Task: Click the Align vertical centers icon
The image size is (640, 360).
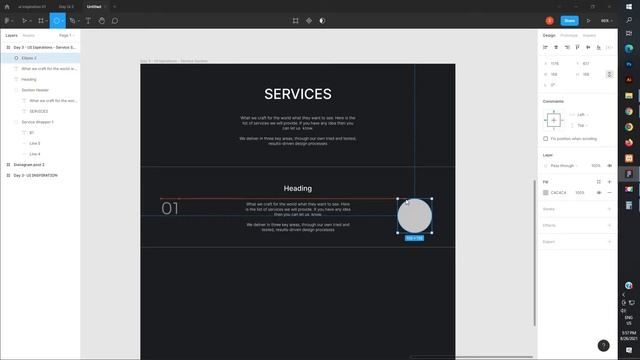Action: pyautogui.click(x=588, y=48)
